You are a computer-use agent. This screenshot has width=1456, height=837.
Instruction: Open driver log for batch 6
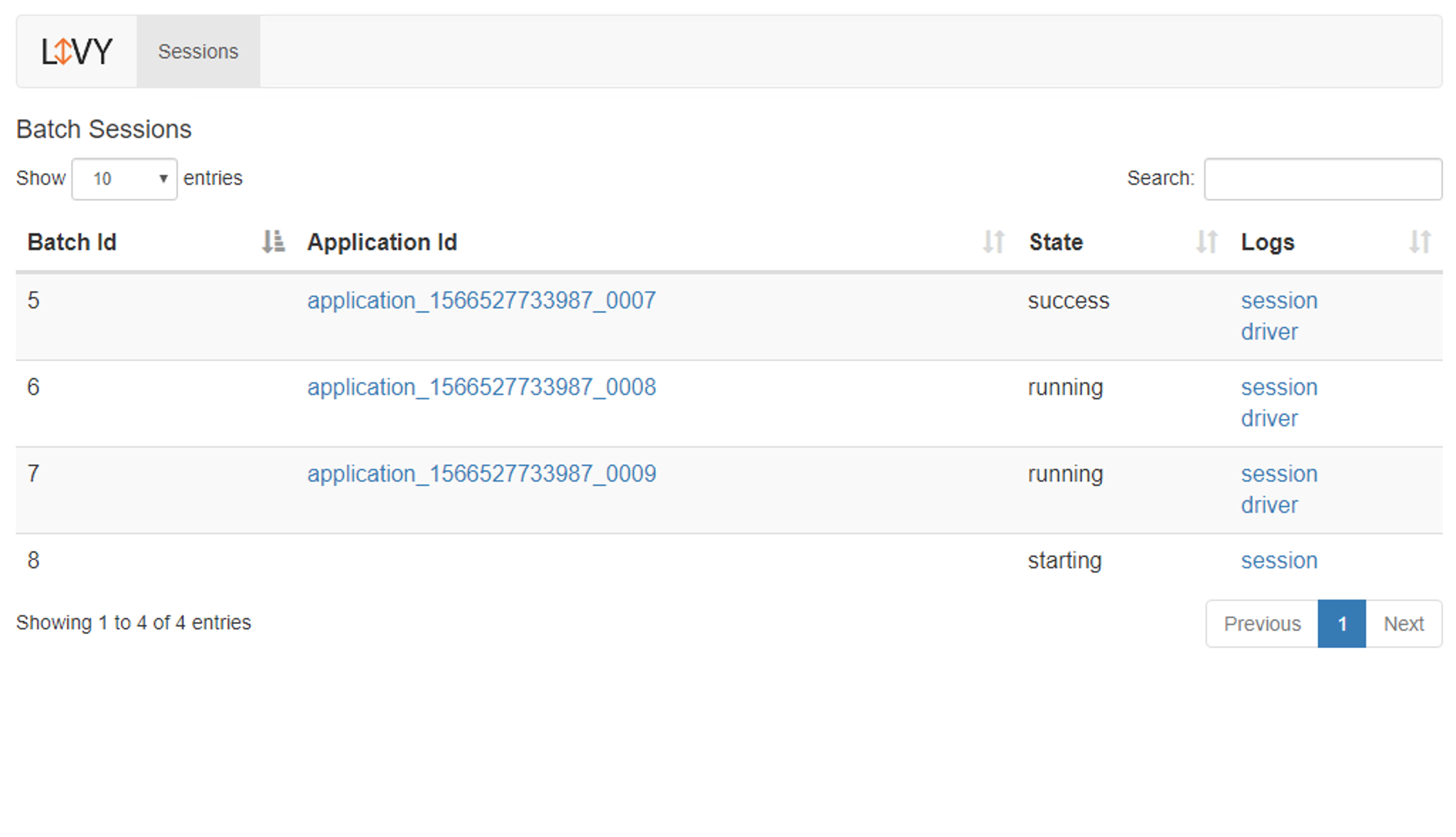[1269, 419]
